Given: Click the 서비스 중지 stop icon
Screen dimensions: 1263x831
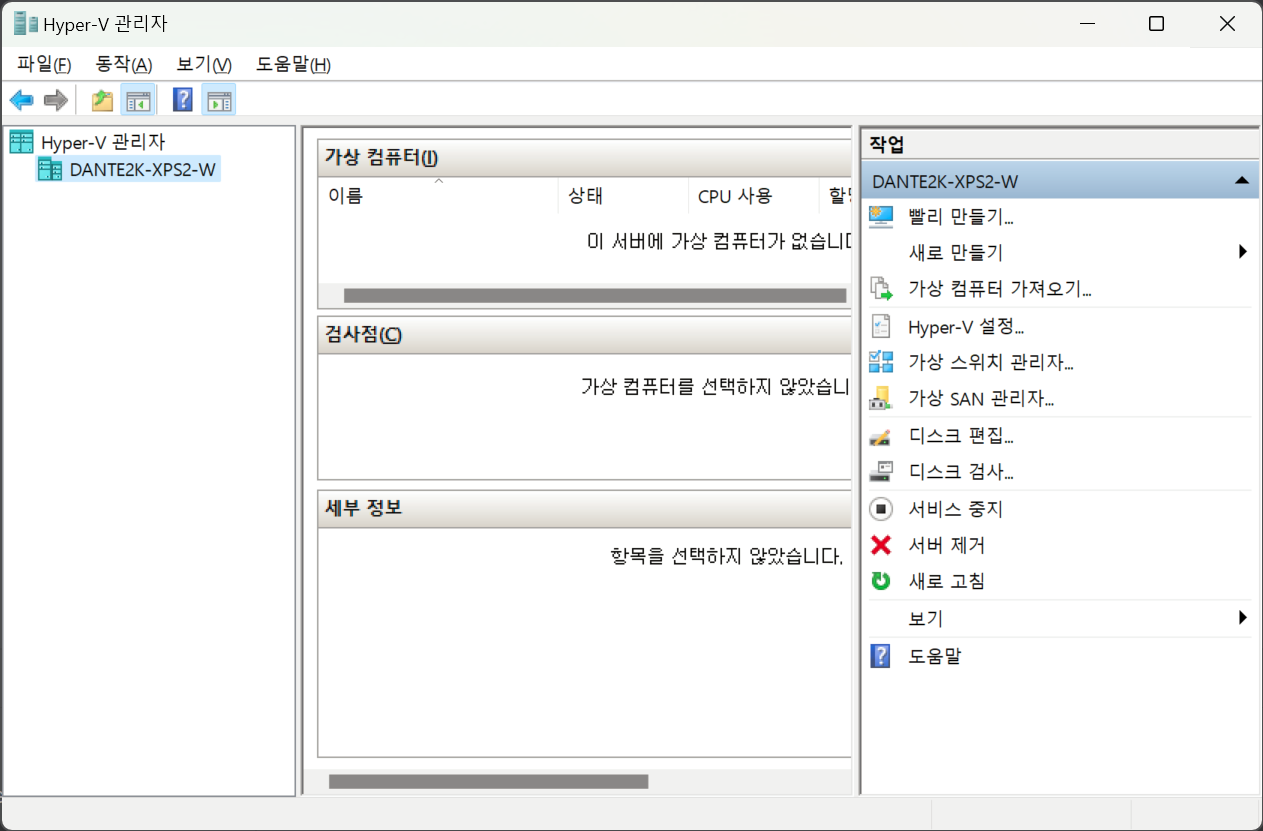Looking at the screenshot, I should click(x=881, y=509).
